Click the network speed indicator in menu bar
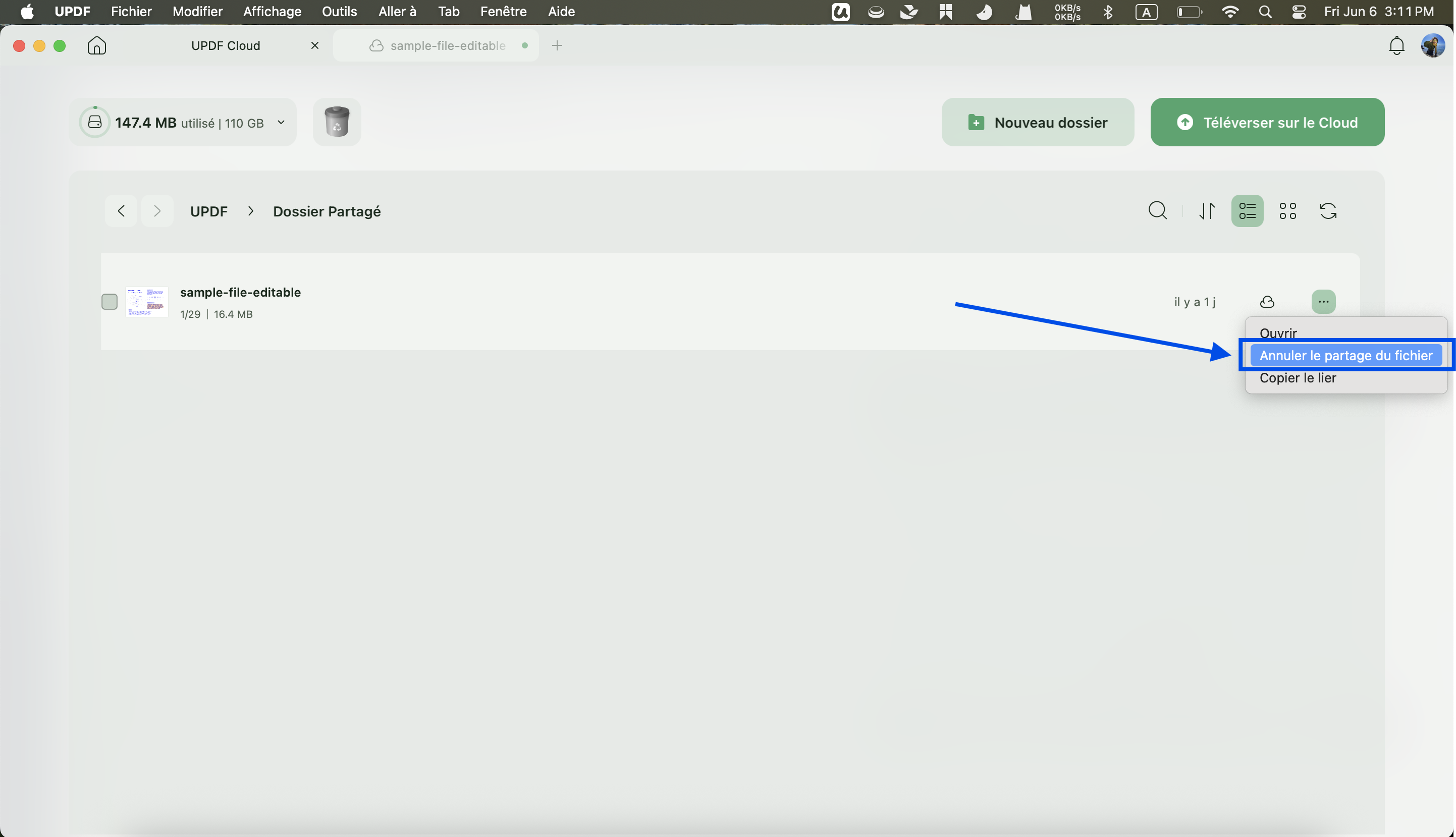This screenshot has height=837, width=1456. [1067, 12]
